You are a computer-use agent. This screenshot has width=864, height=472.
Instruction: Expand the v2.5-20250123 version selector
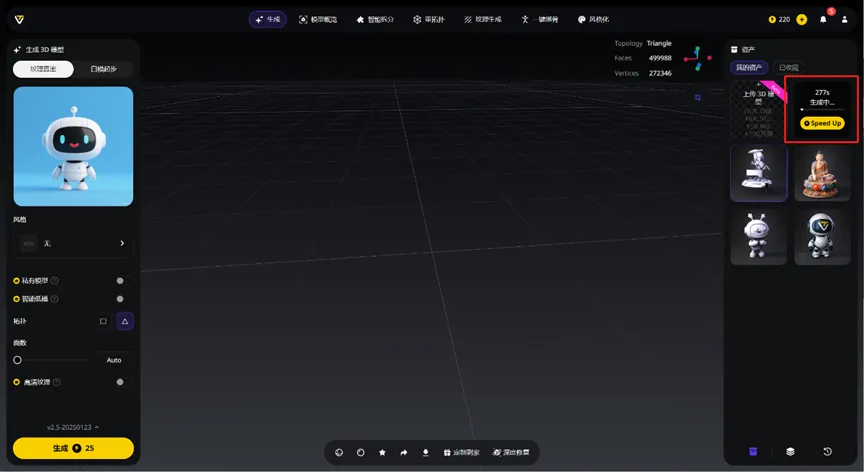click(73, 427)
